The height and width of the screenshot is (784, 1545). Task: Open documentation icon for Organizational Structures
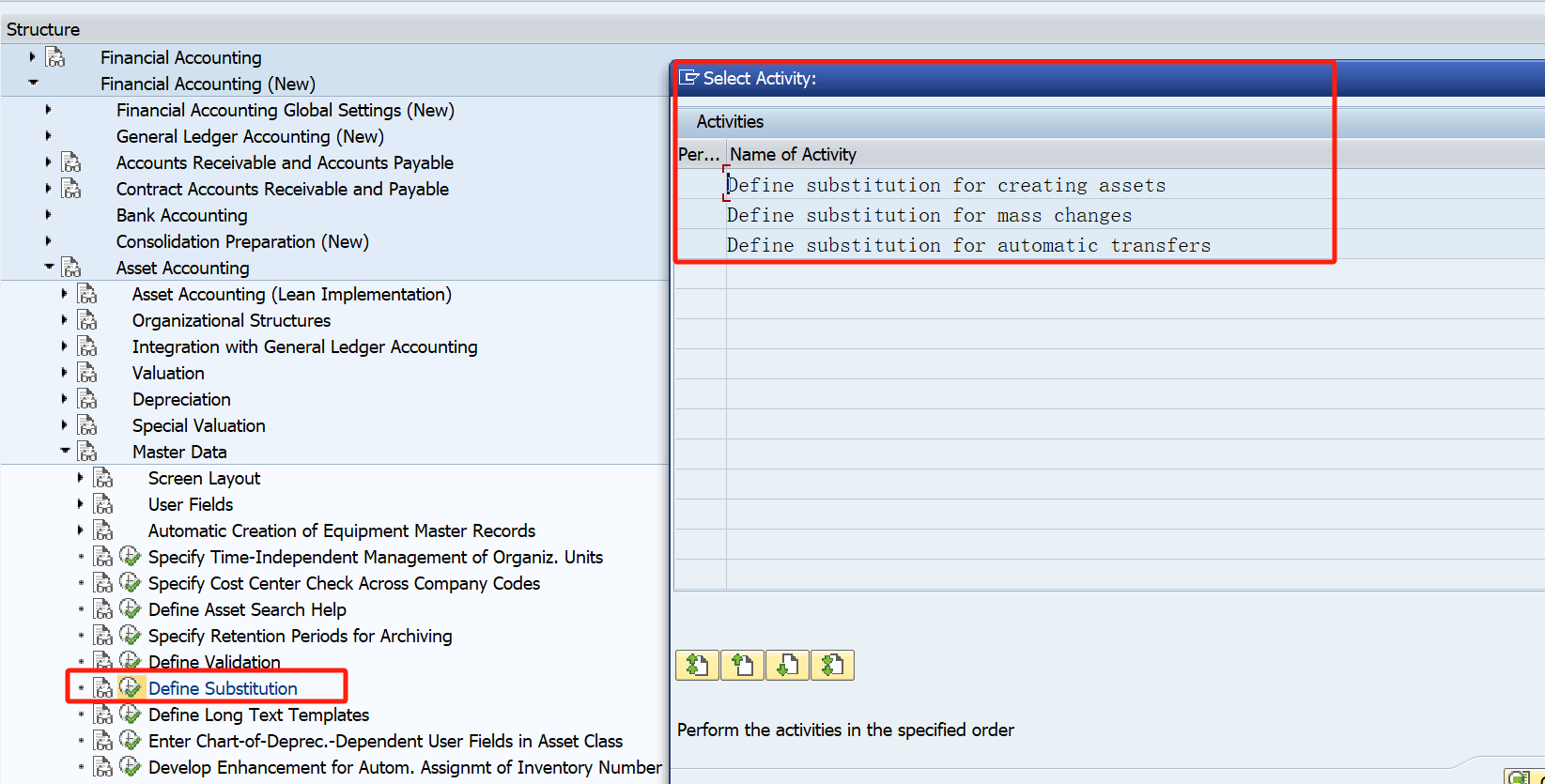tap(87, 320)
